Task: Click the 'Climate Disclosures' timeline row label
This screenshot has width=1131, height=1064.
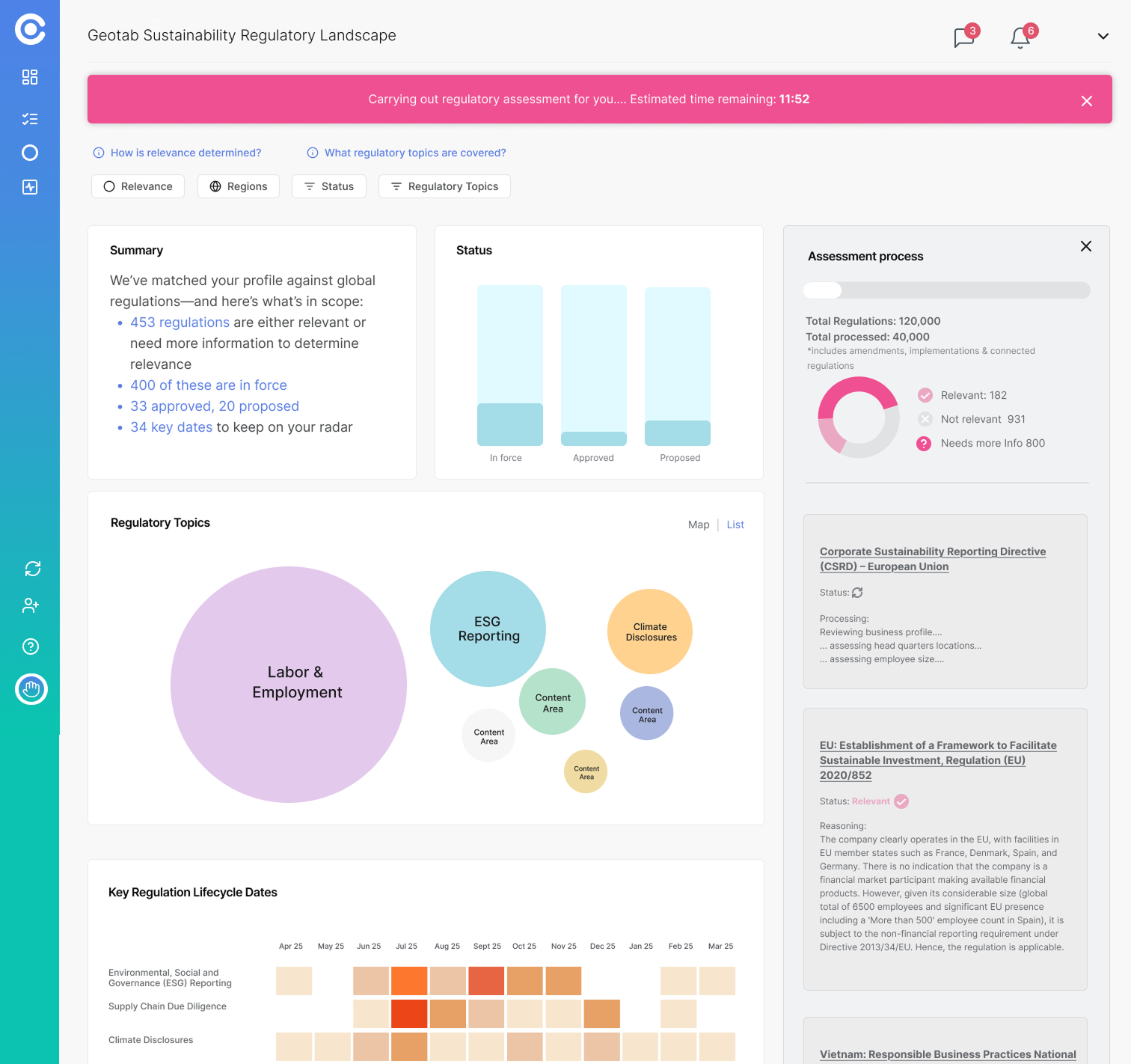Action: click(150, 1040)
